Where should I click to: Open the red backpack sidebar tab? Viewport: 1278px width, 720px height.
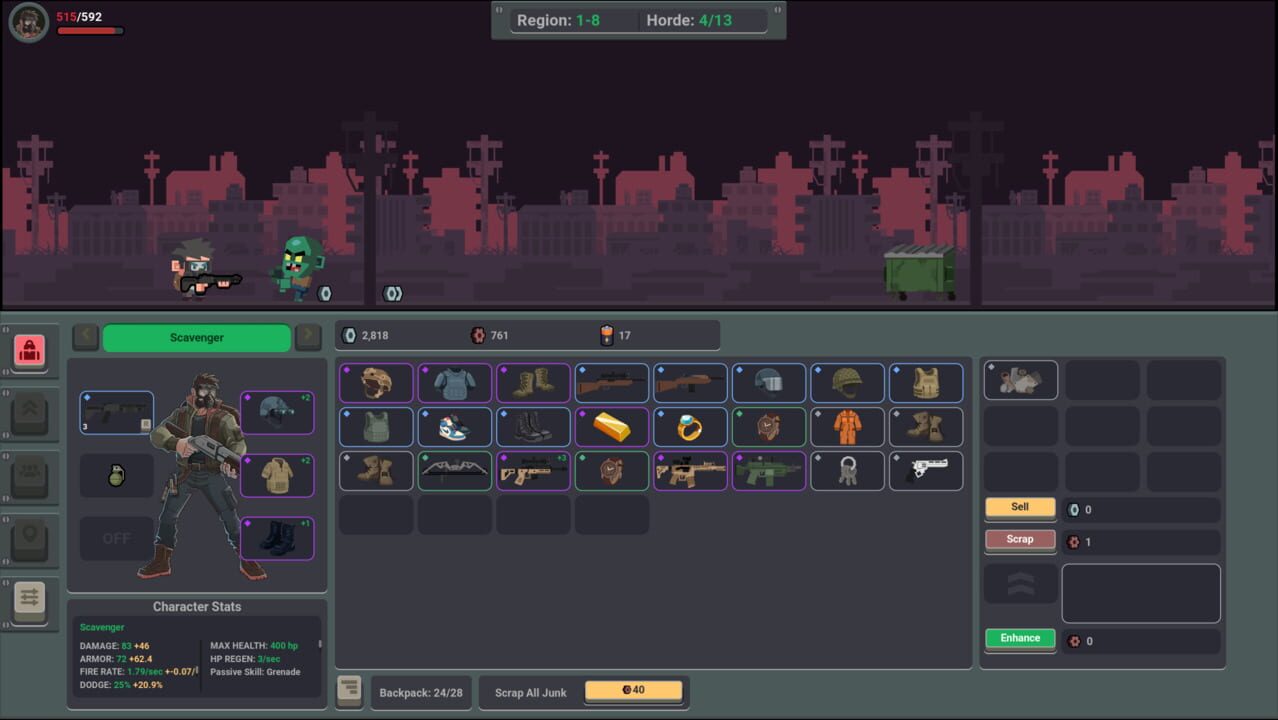[30, 351]
